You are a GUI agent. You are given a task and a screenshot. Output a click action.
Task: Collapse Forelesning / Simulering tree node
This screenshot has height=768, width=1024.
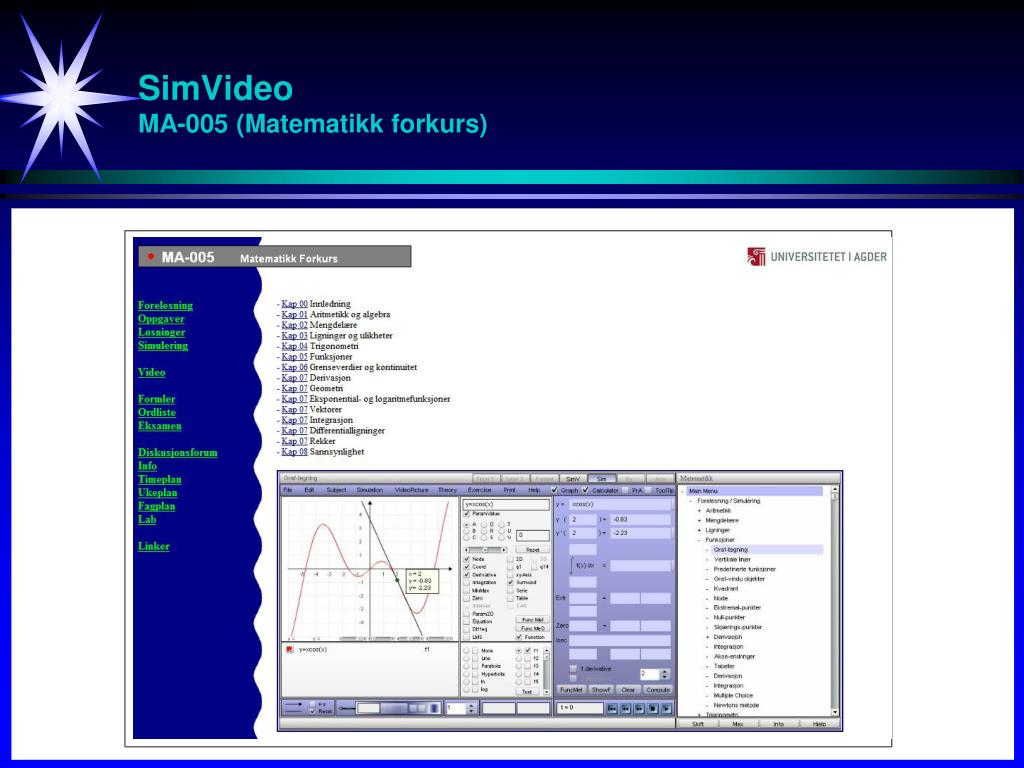(690, 501)
